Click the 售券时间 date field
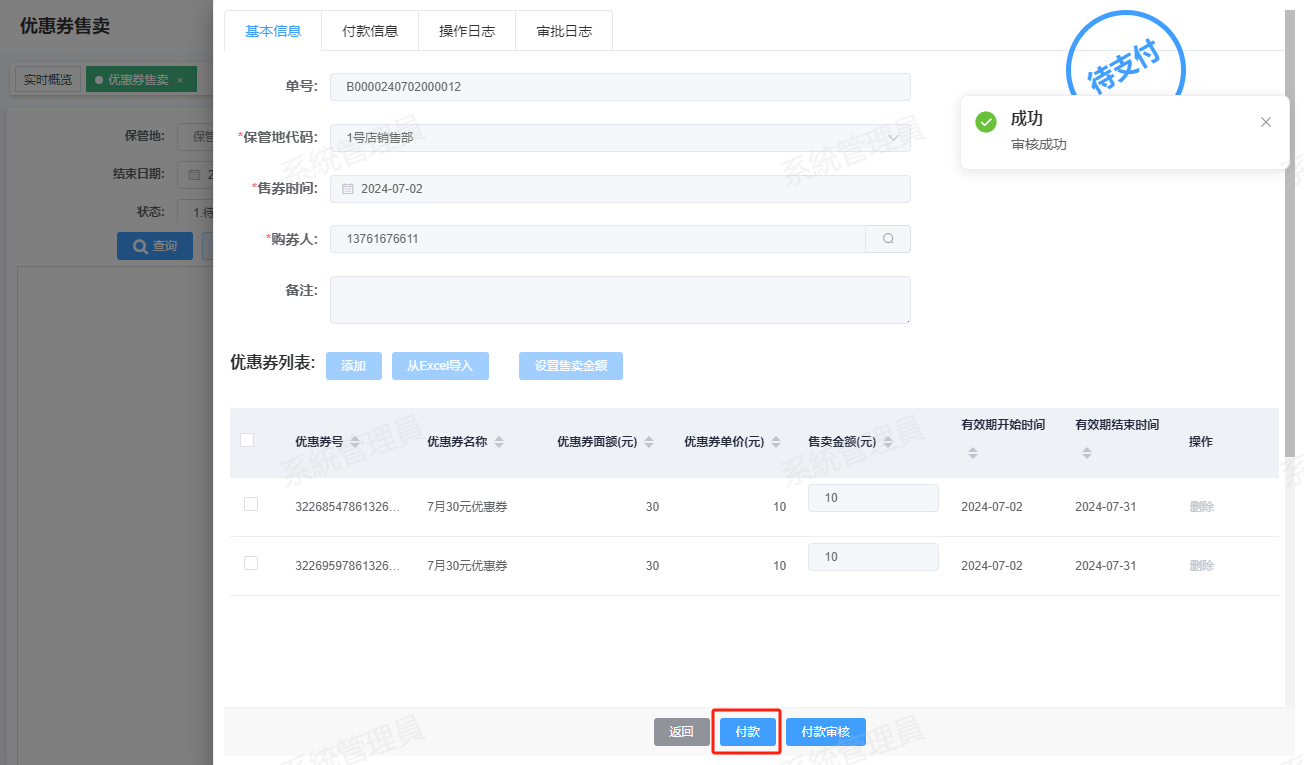The width and height of the screenshot is (1304, 765). (620, 189)
